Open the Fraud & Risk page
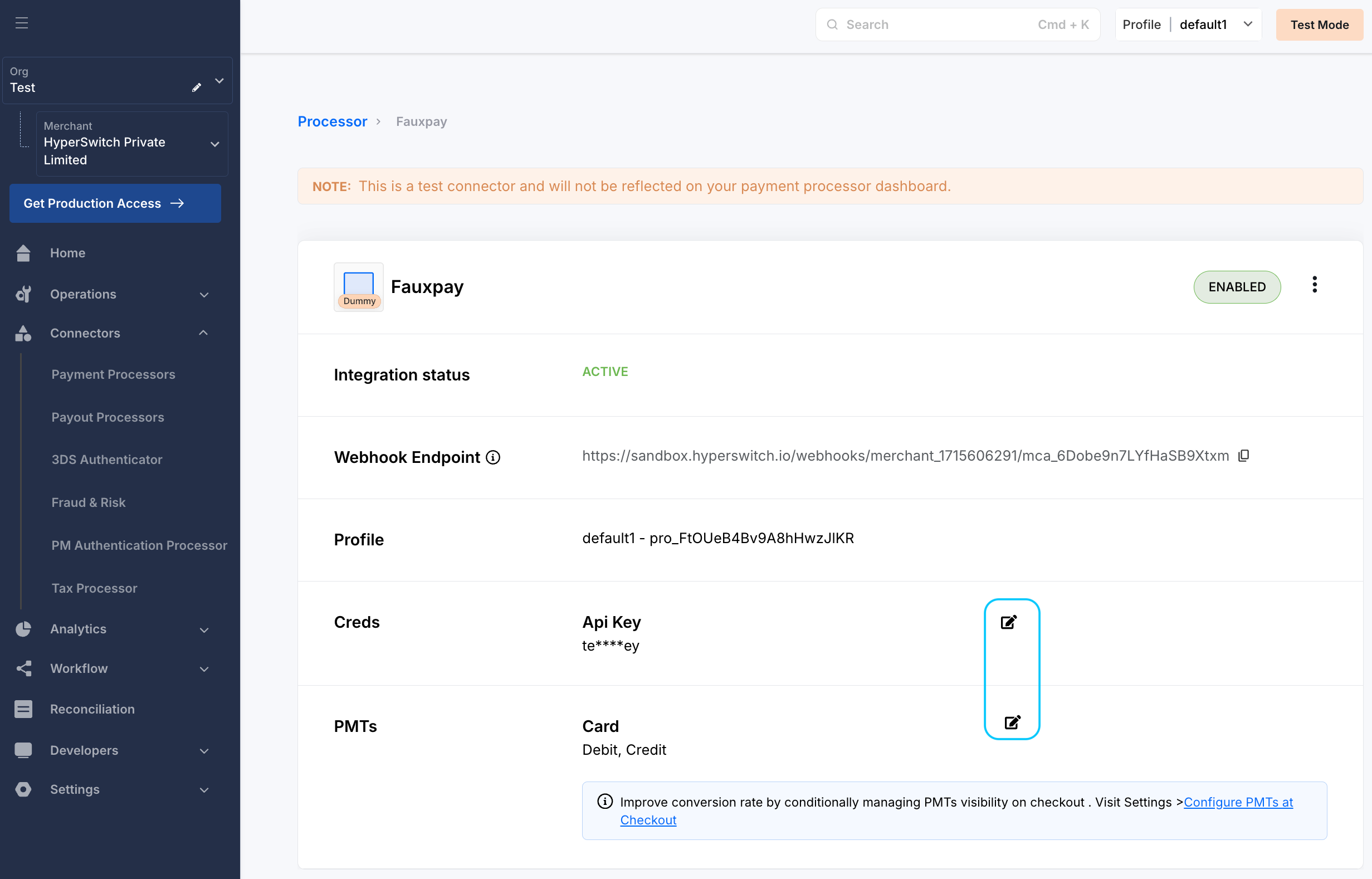1372x879 pixels. click(89, 502)
